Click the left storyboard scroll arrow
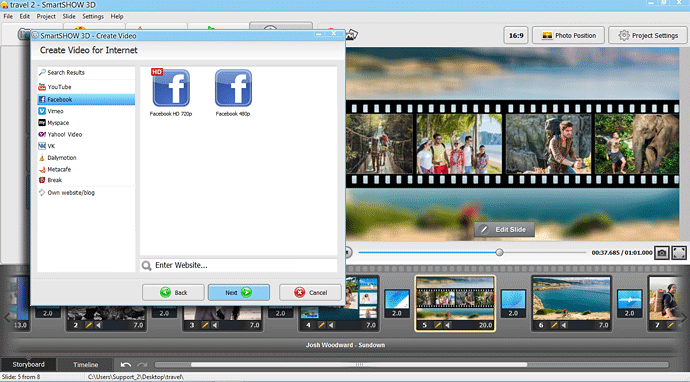Viewport: 690px width, 382px height. (x=6, y=317)
